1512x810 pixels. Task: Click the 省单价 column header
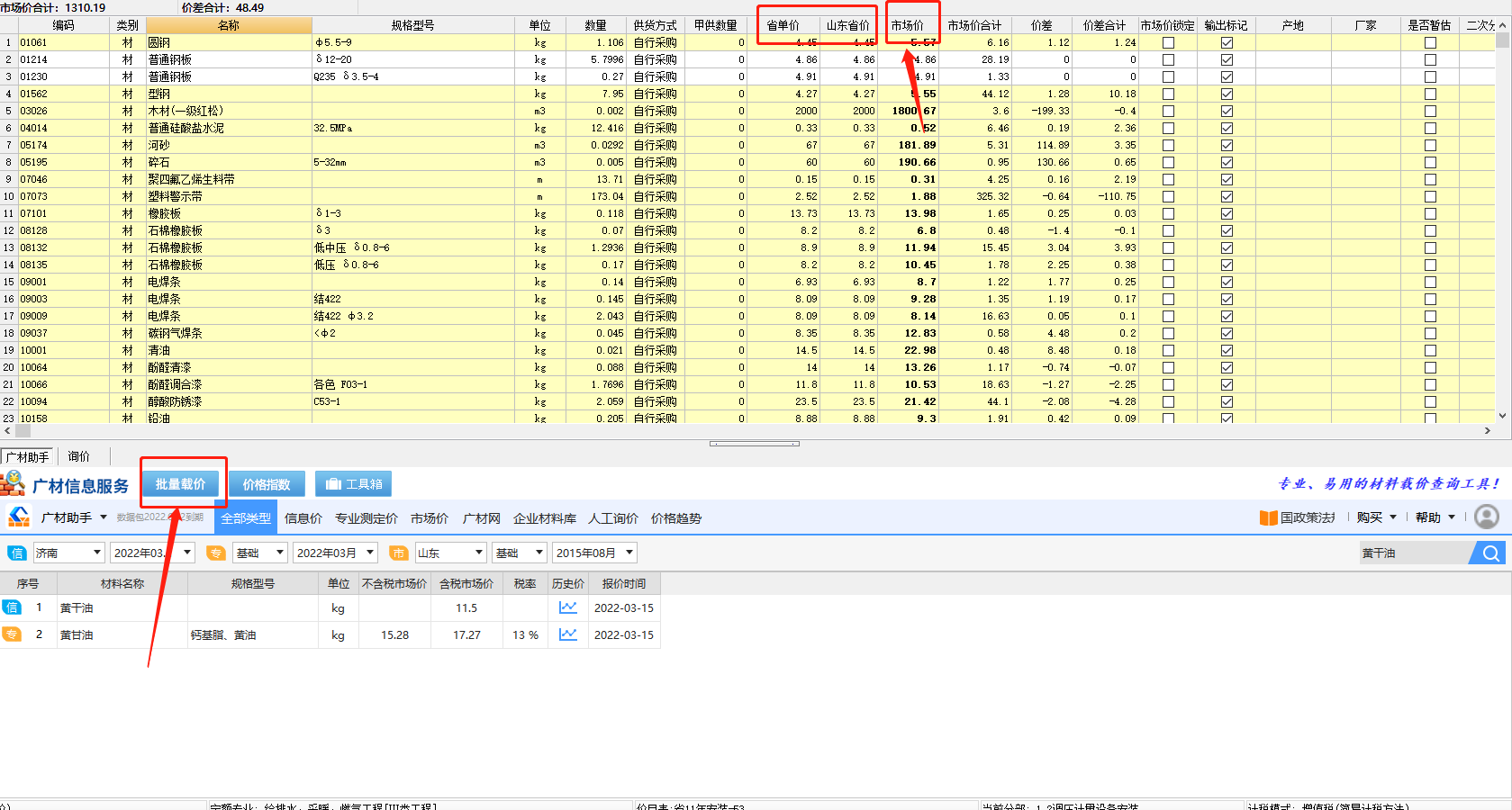coord(783,25)
